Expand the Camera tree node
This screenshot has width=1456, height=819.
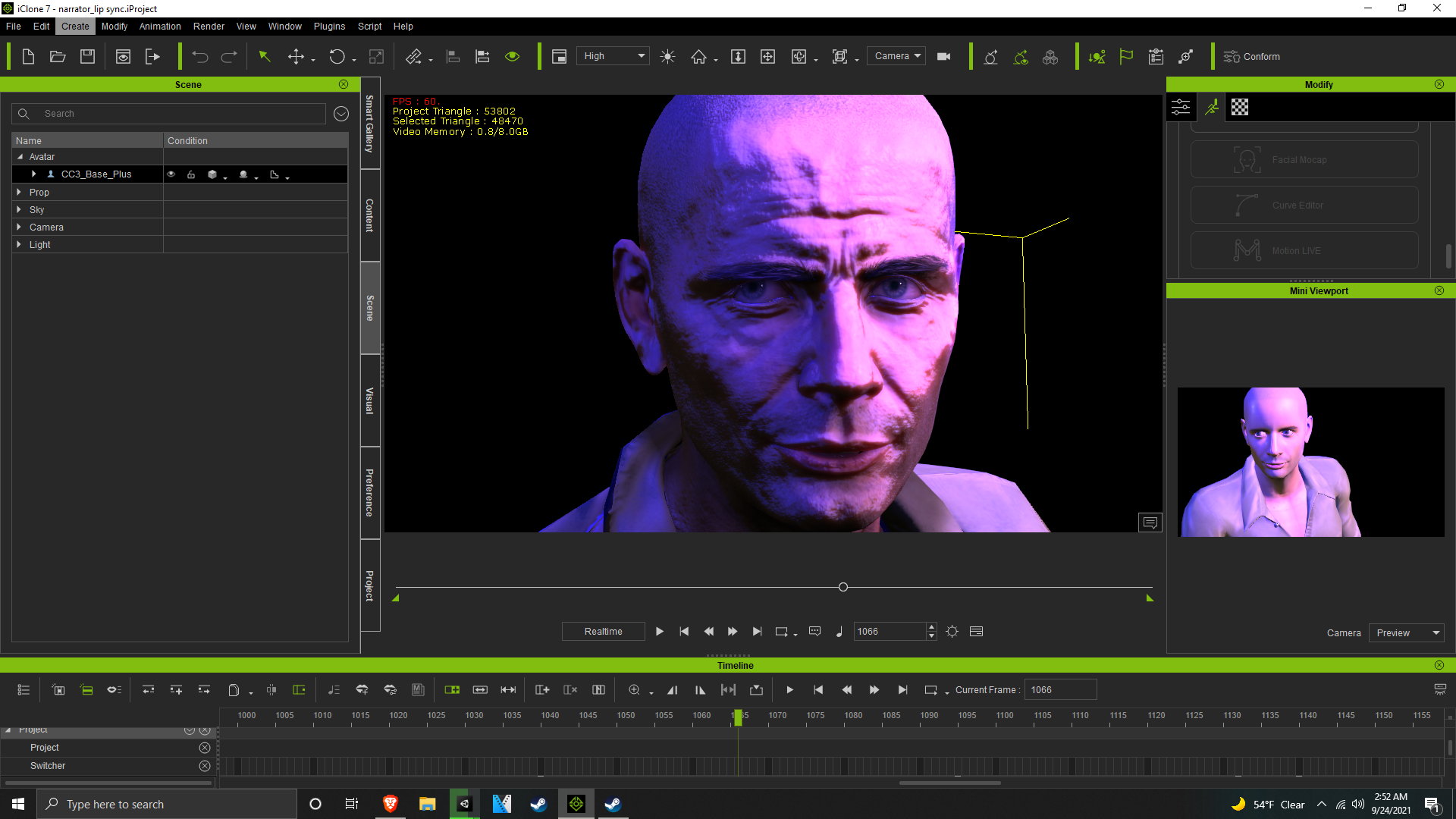point(19,227)
